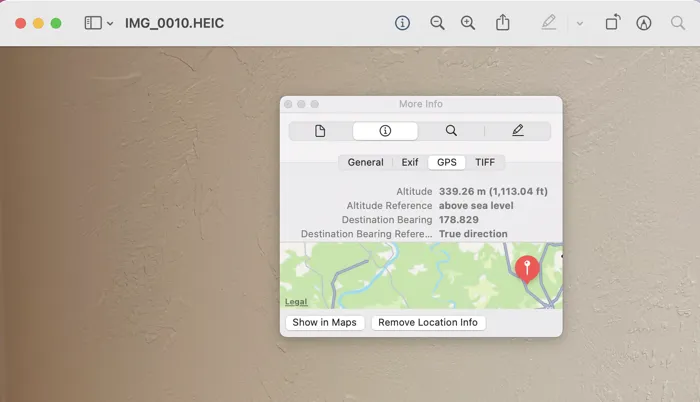
Task: Open the Share menu icon
Action: pyautogui.click(x=503, y=23)
